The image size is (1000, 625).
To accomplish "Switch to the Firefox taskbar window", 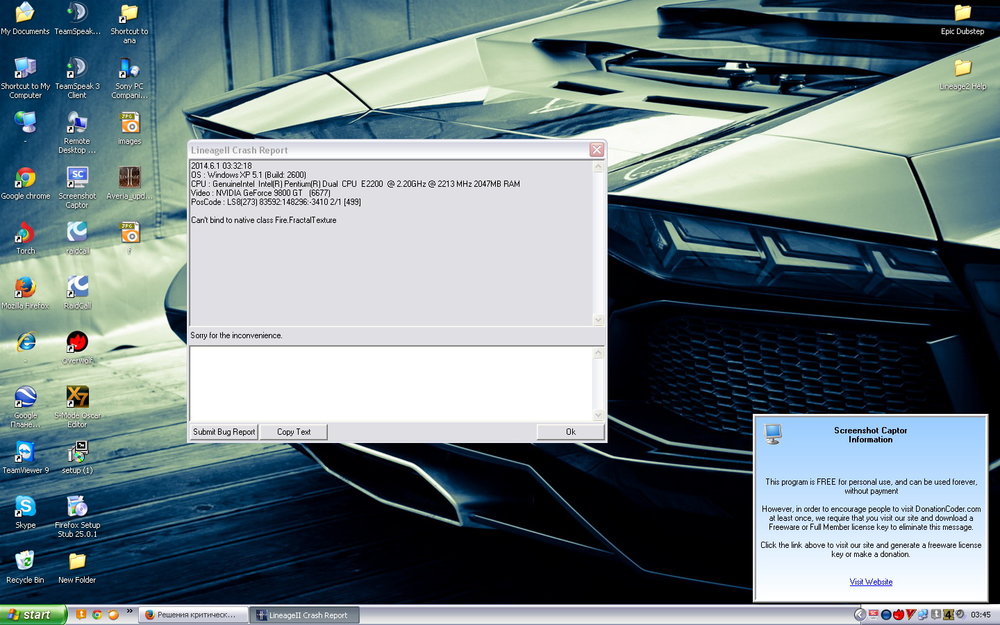I will tap(191, 615).
